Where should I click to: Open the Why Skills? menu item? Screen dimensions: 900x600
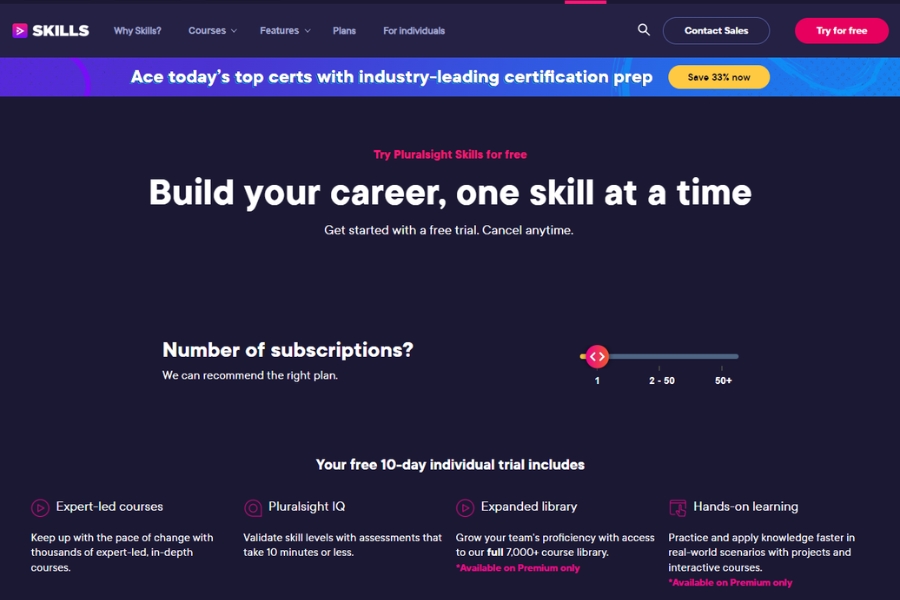(x=137, y=30)
